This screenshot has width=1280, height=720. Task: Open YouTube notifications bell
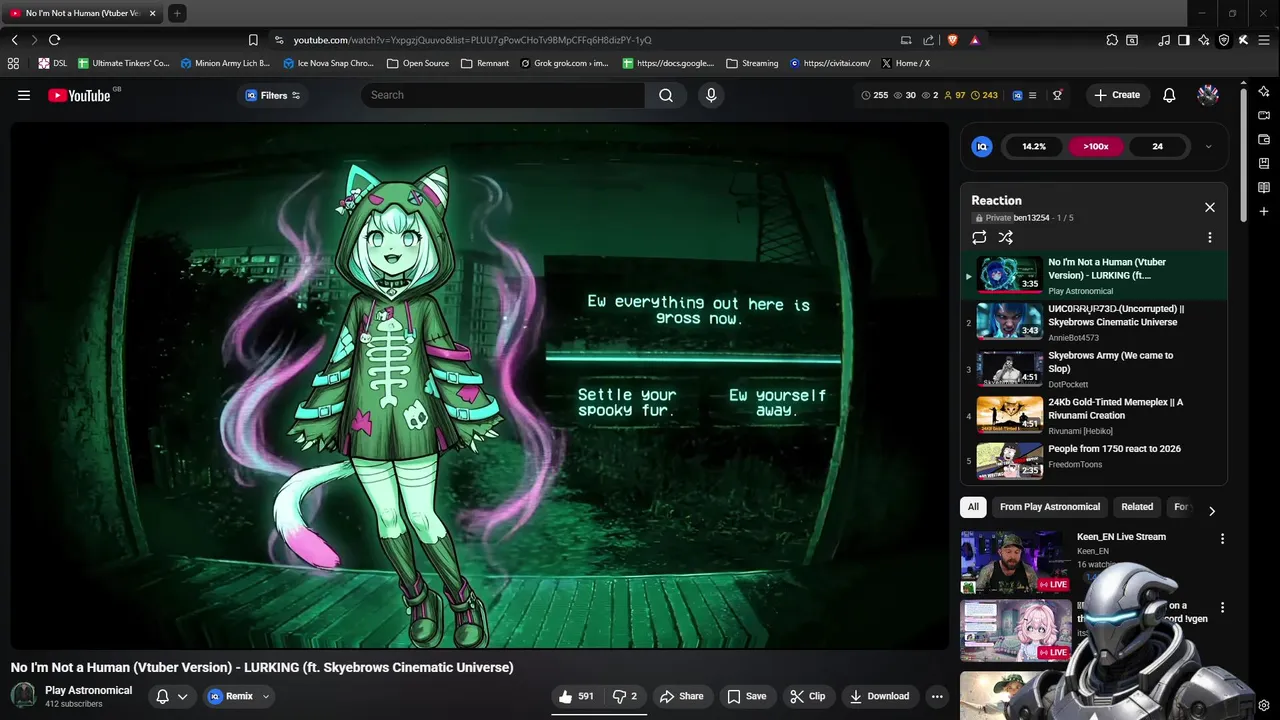pos(1169,95)
